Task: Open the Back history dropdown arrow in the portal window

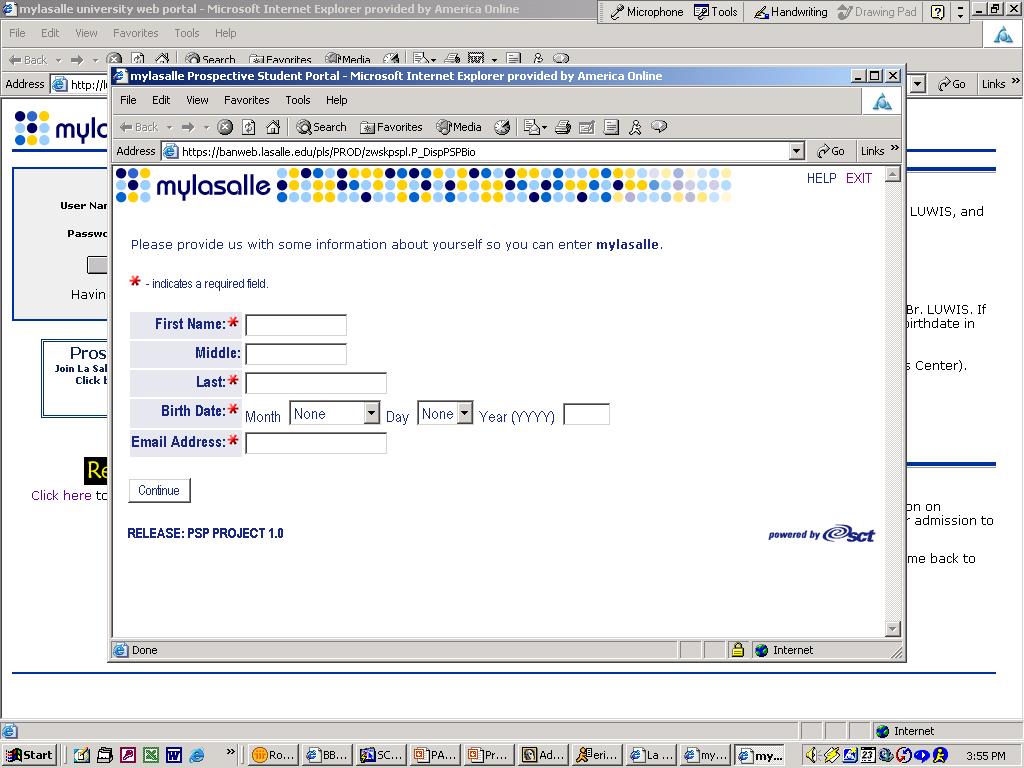Action: click(x=169, y=127)
